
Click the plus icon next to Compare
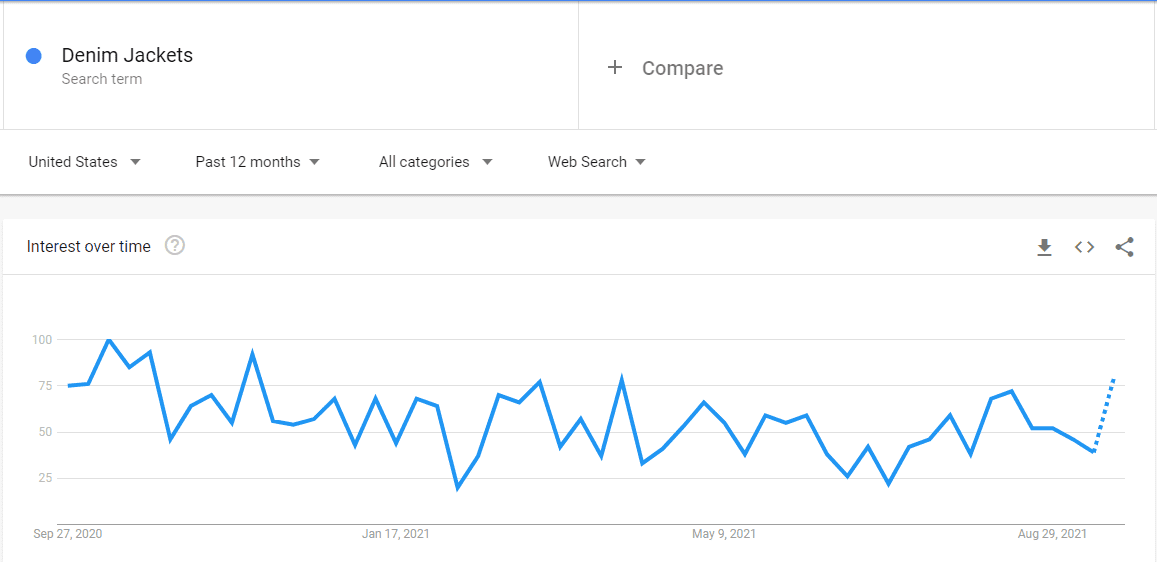615,68
